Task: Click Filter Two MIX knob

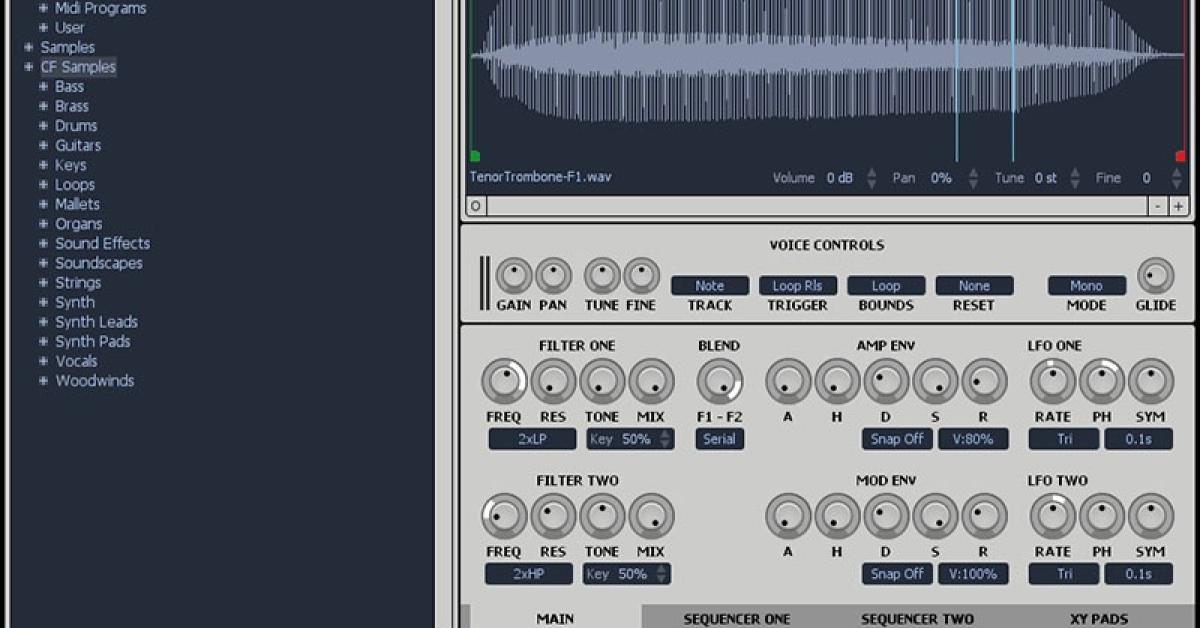Action: coord(651,516)
